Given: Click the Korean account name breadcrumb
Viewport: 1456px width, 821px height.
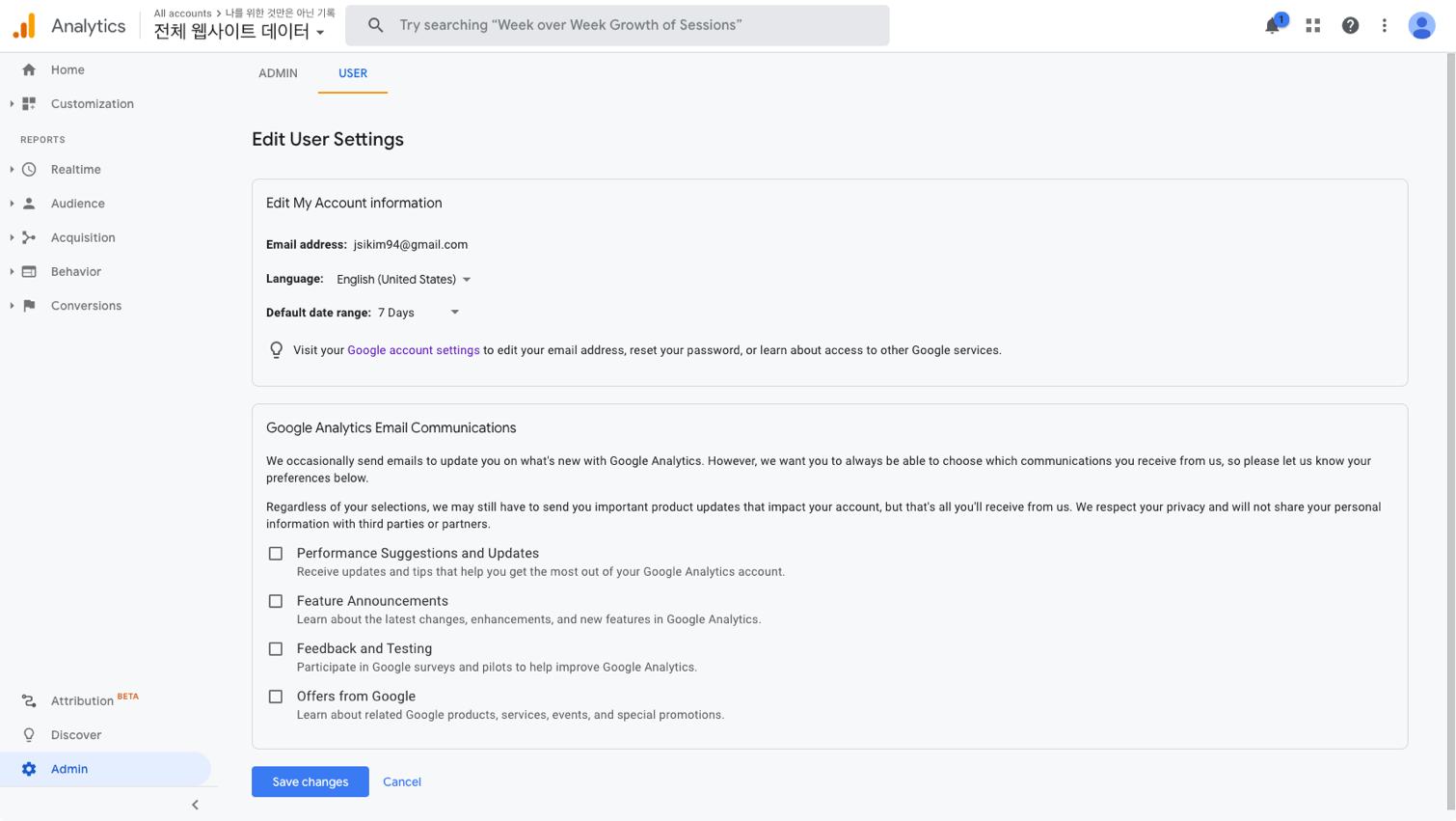Looking at the screenshot, I should pos(281,14).
